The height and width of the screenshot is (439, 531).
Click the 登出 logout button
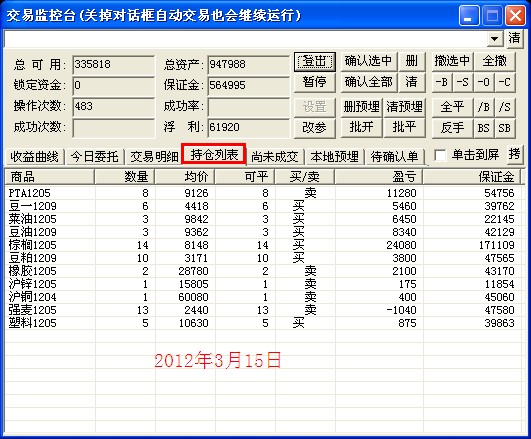tap(315, 62)
